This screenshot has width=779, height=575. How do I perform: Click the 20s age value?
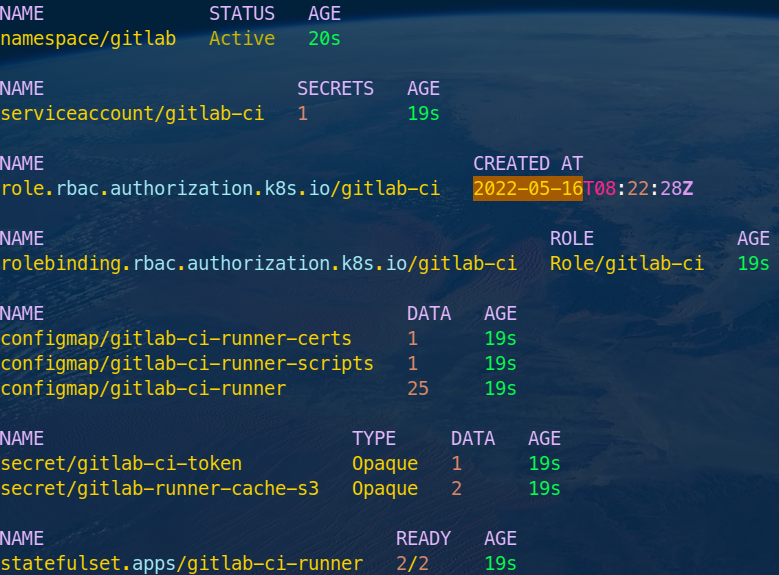[x=325, y=39]
